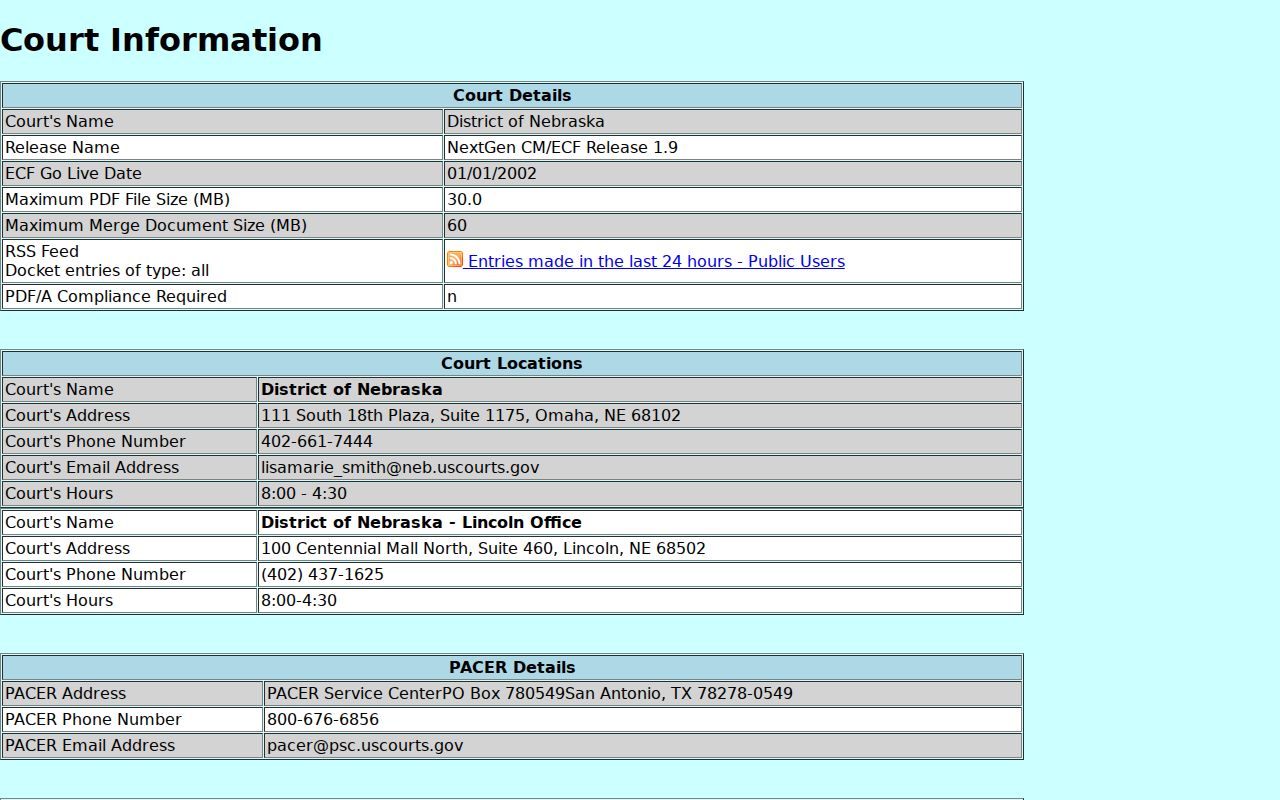Select email 'lisamarie_smith@neb.uscourts.gov'
1280x800 pixels.
click(x=400, y=467)
